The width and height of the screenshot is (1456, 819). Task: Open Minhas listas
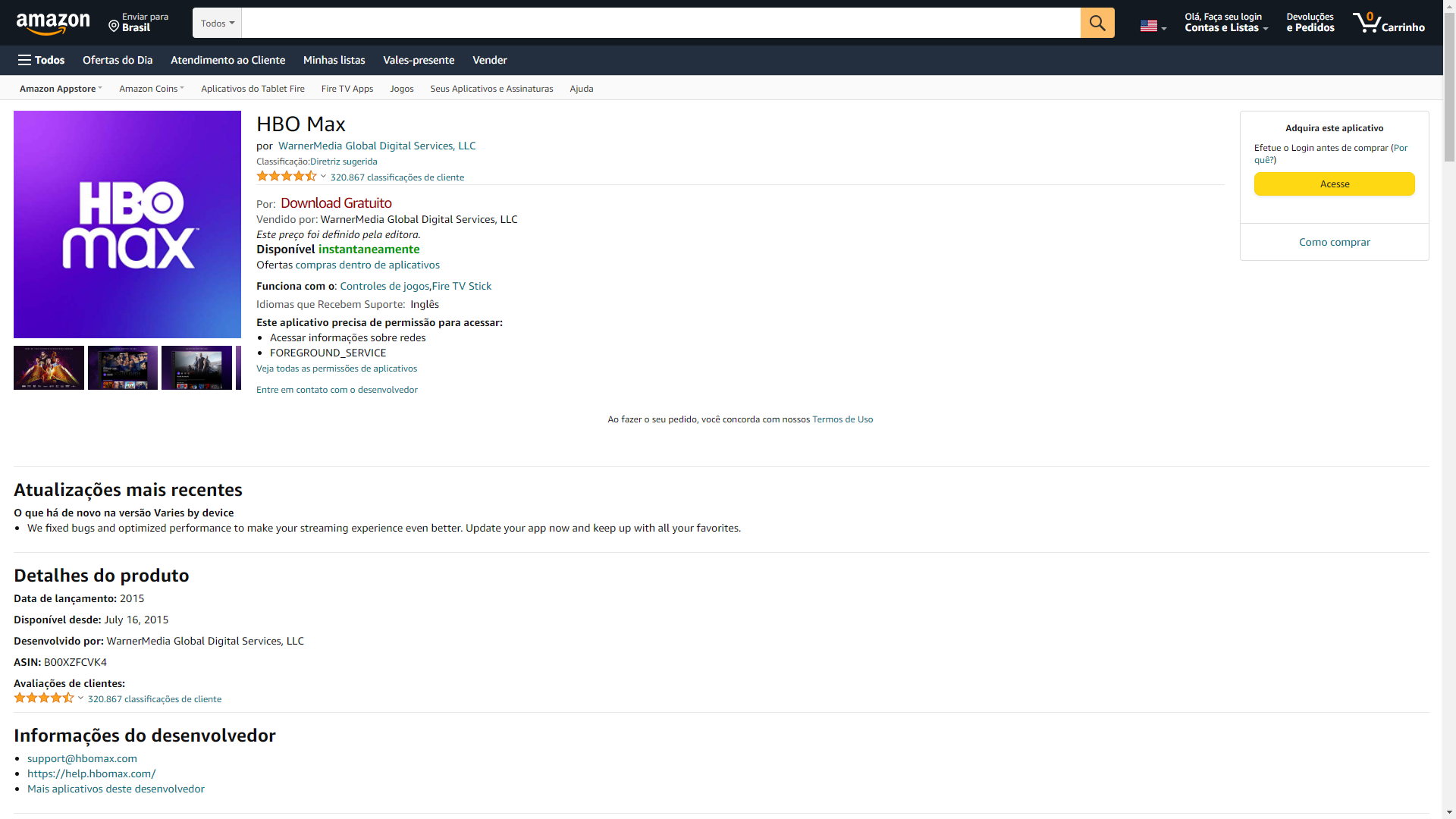click(334, 60)
